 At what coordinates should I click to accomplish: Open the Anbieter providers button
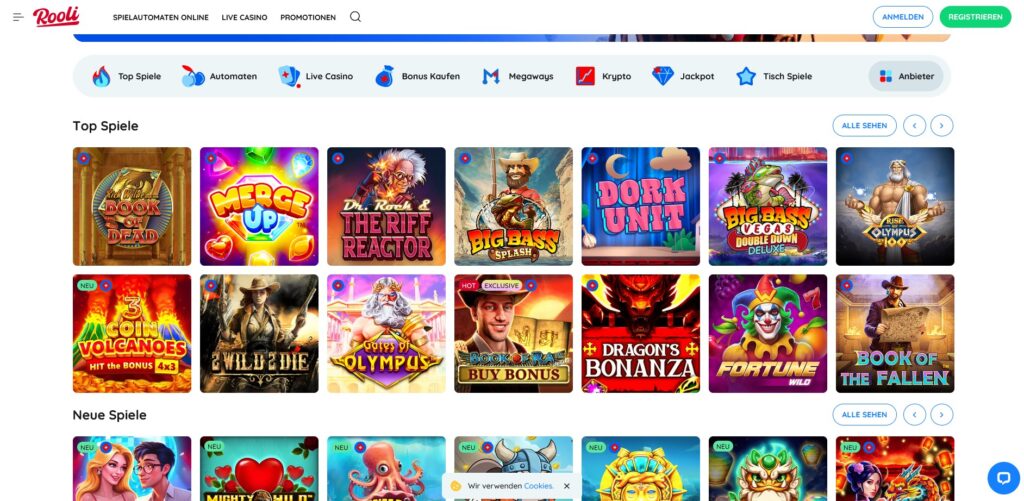tap(906, 76)
